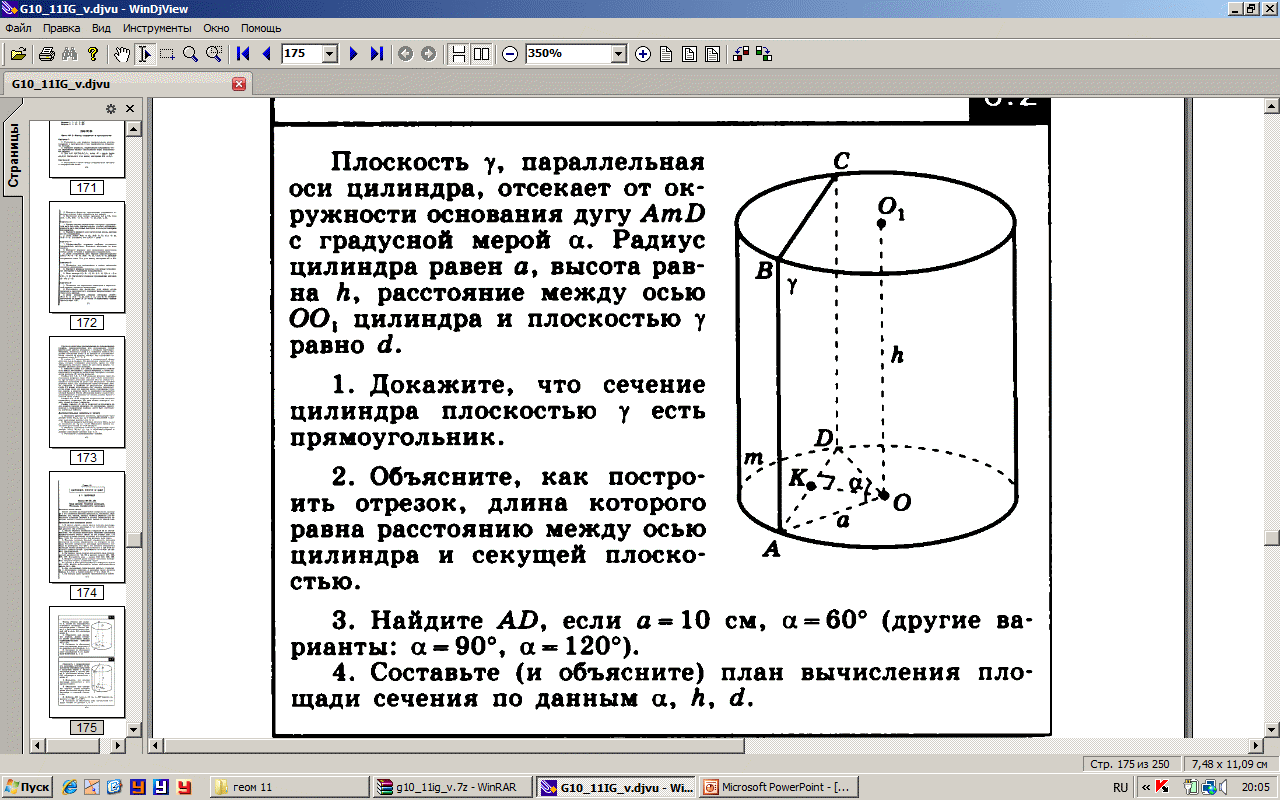
Task: Select the magnifier Zoom tool
Action: 190,54
